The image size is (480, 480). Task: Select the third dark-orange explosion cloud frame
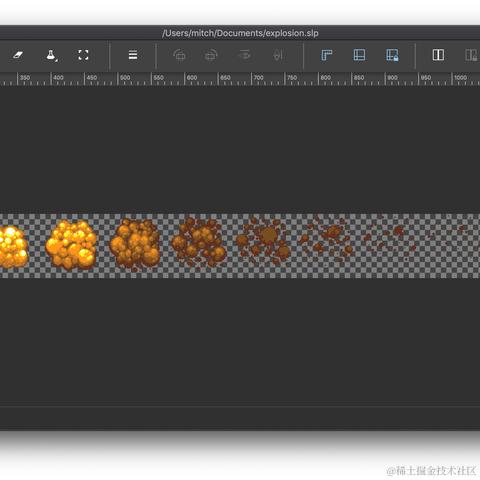pyautogui.click(x=135, y=244)
